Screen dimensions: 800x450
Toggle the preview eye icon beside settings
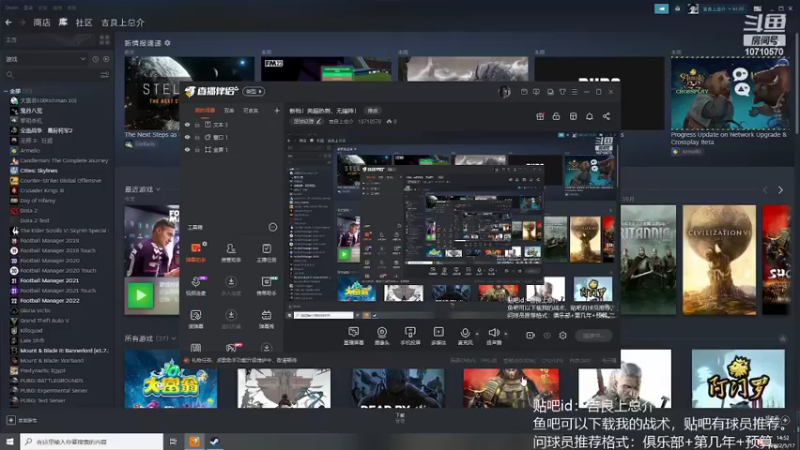click(547, 335)
